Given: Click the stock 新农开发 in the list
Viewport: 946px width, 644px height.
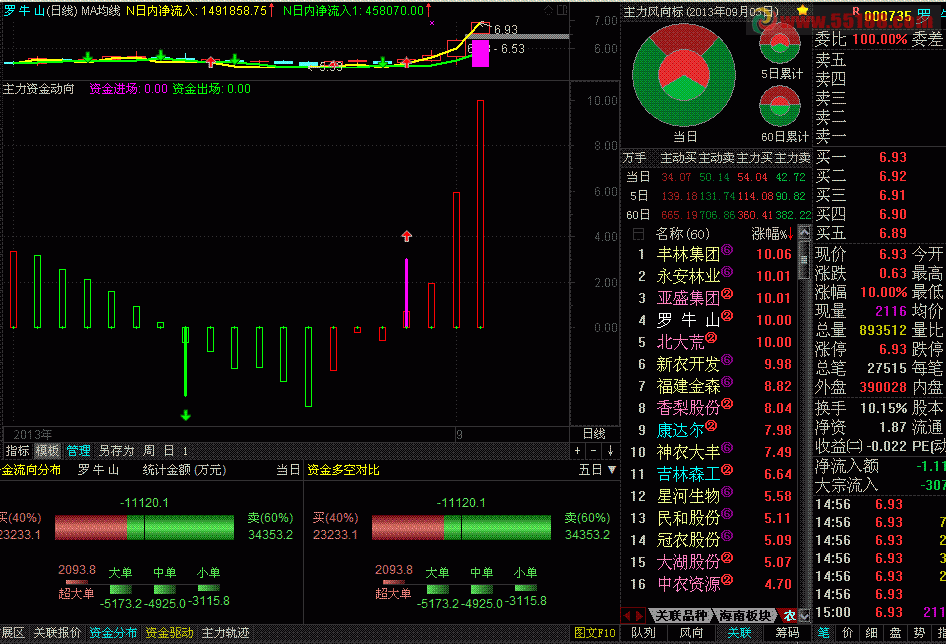Looking at the screenshot, I should click(688, 364).
